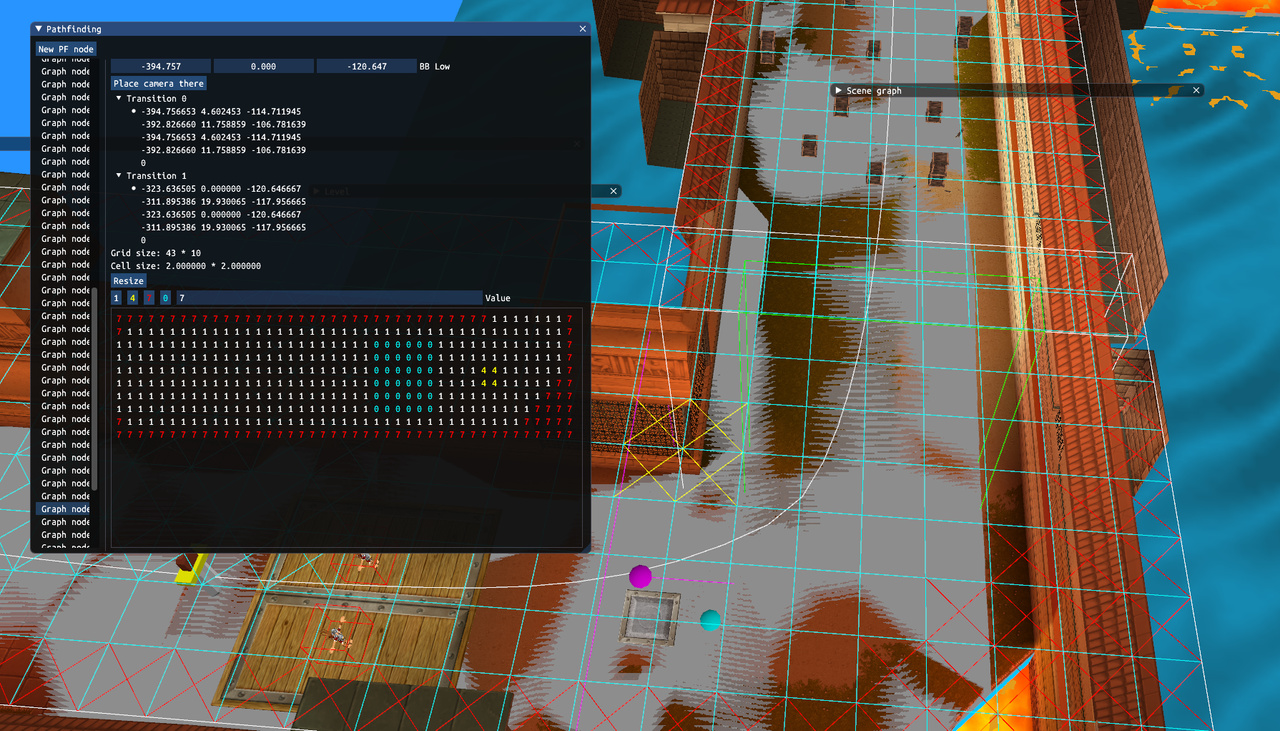Collapse the Transition 0 tree node
The width and height of the screenshot is (1280, 731).
click(119, 99)
